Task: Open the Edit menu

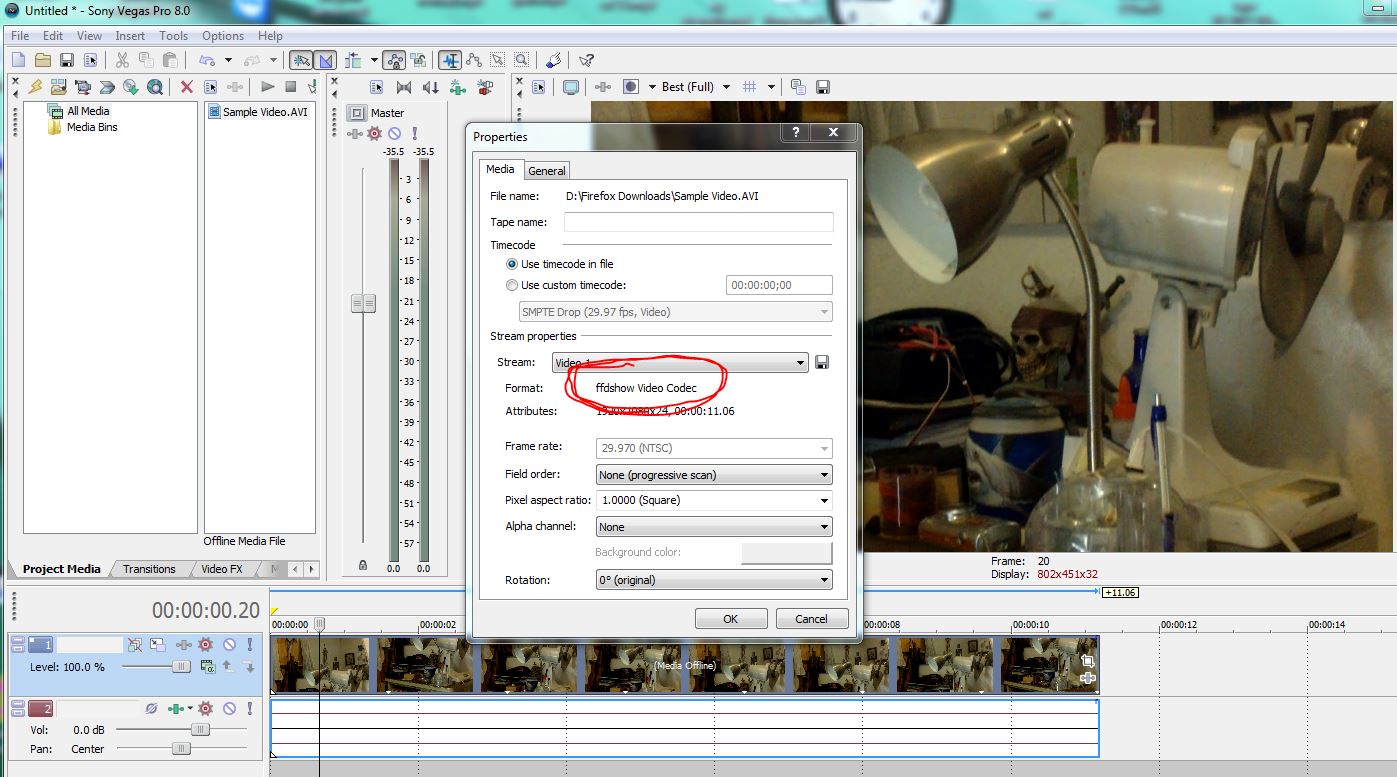Action: point(53,36)
